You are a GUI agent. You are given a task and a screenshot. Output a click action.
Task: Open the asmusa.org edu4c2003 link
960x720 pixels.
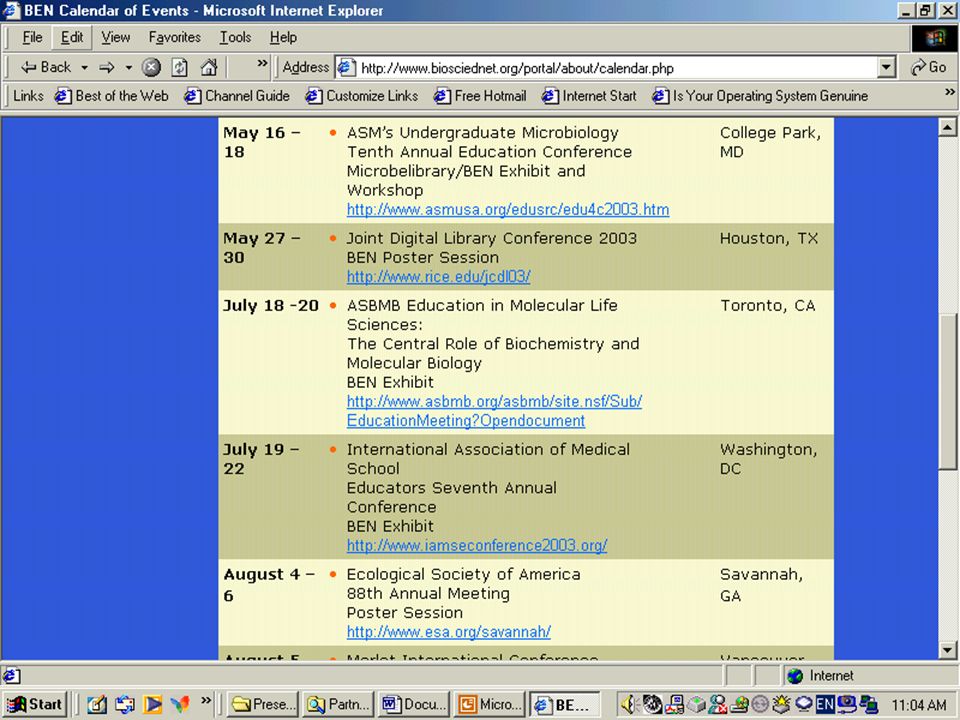click(x=508, y=209)
